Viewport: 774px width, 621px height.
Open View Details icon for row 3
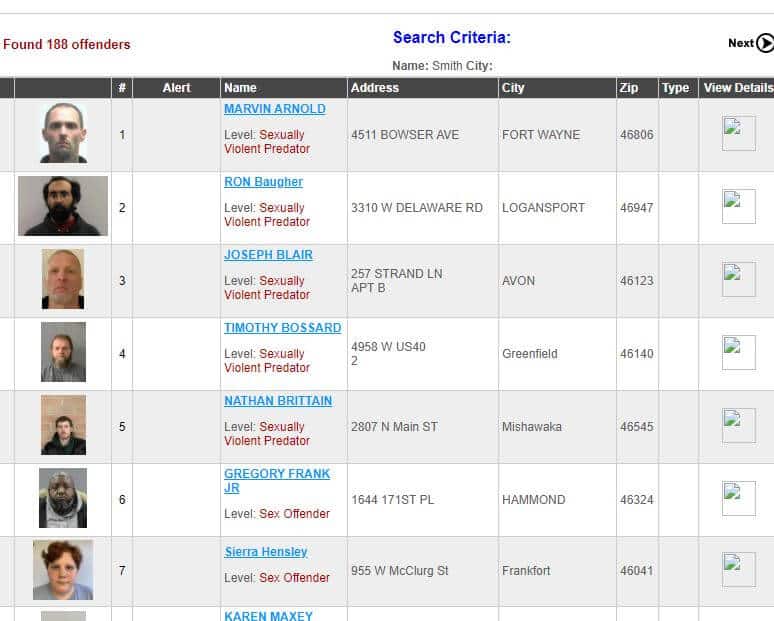click(x=739, y=280)
